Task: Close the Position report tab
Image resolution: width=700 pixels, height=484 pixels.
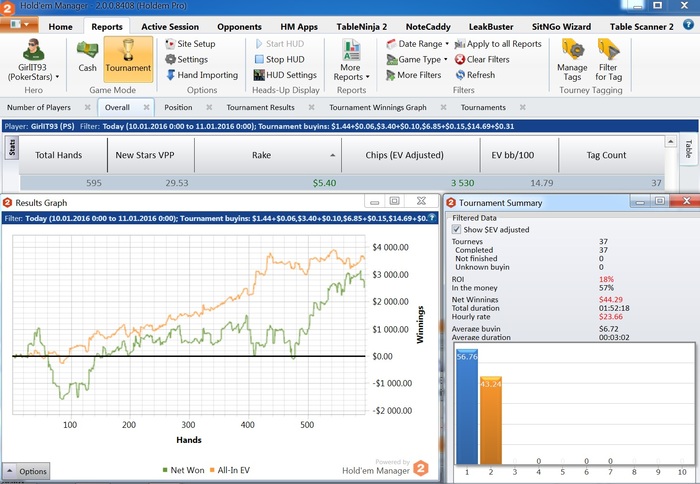Action: pos(209,107)
